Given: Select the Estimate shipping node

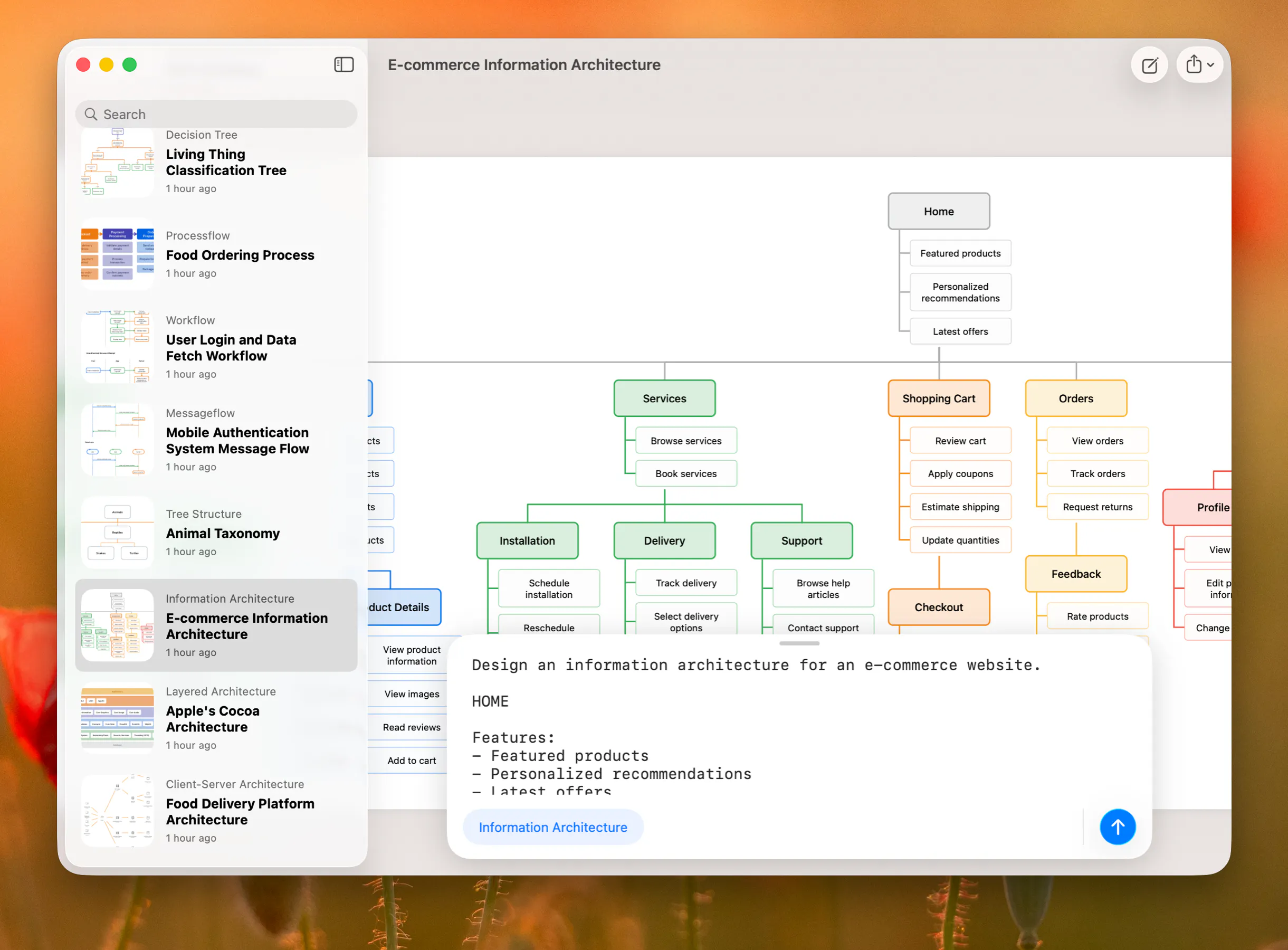Looking at the screenshot, I should tap(960, 507).
